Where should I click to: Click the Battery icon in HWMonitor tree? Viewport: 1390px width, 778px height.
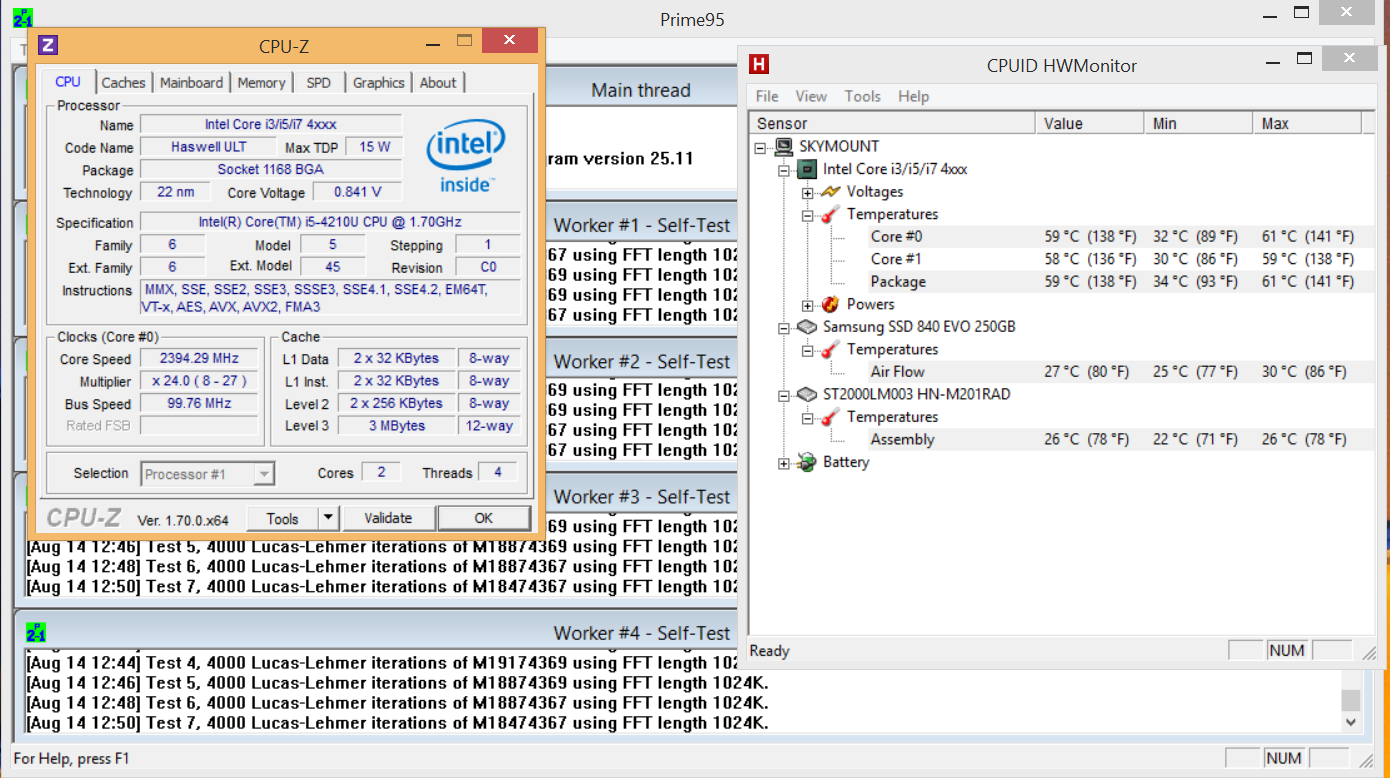[x=807, y=462]
